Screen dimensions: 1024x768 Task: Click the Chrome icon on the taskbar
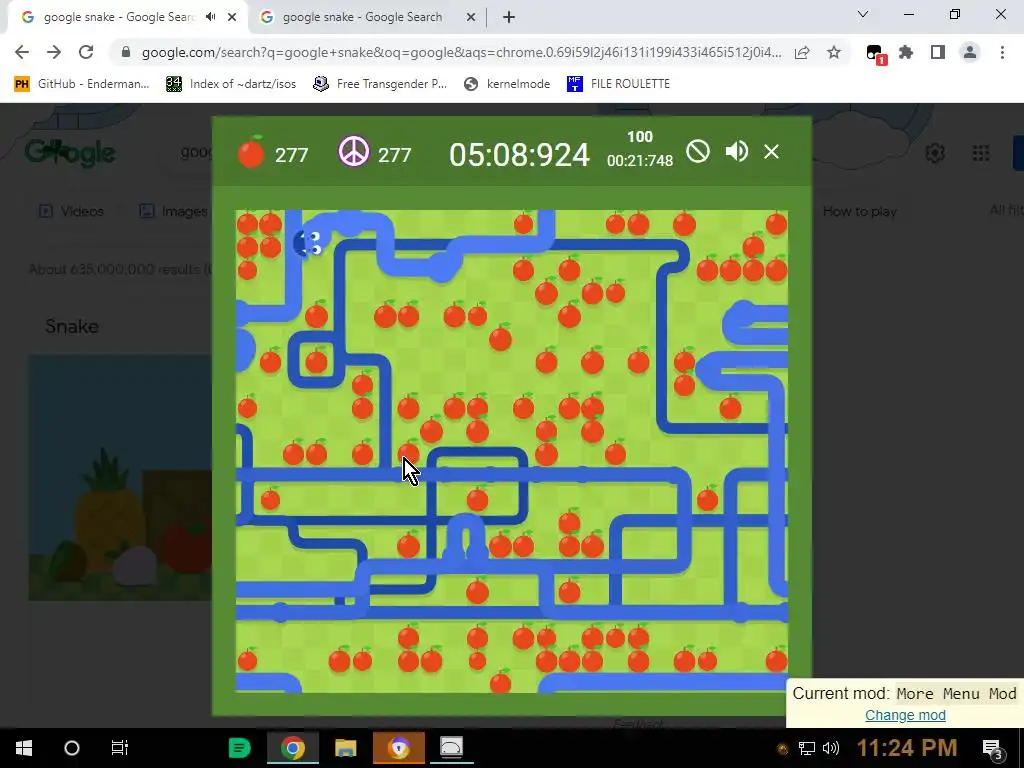pos(293,748)
